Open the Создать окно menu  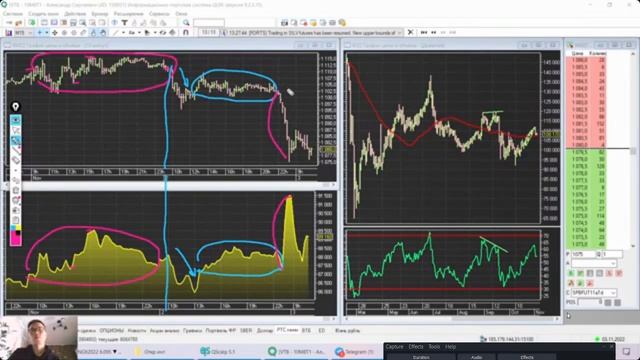[x=43, y=14]
